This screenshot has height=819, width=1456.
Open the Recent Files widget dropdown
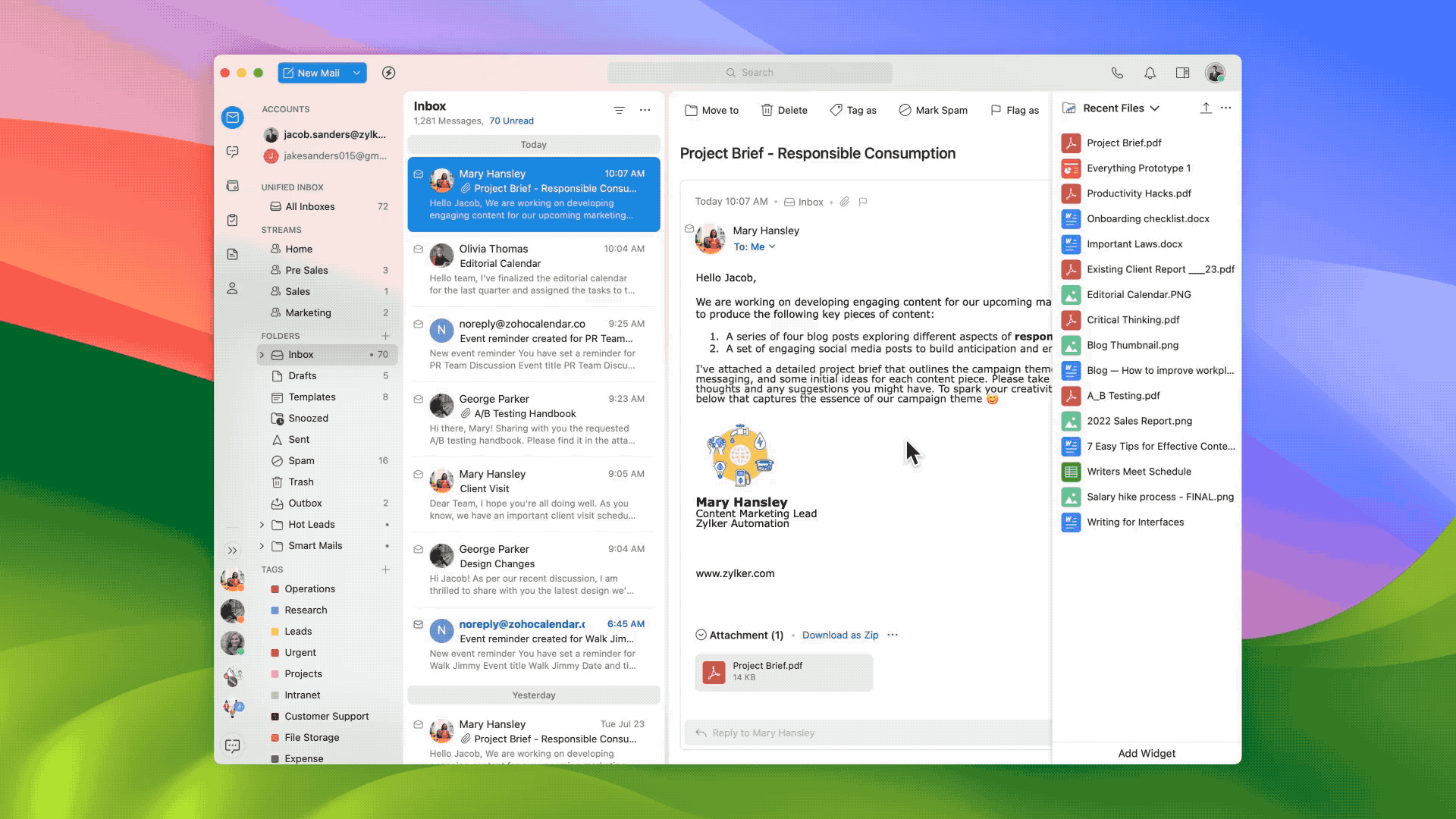coord(1154,108)
